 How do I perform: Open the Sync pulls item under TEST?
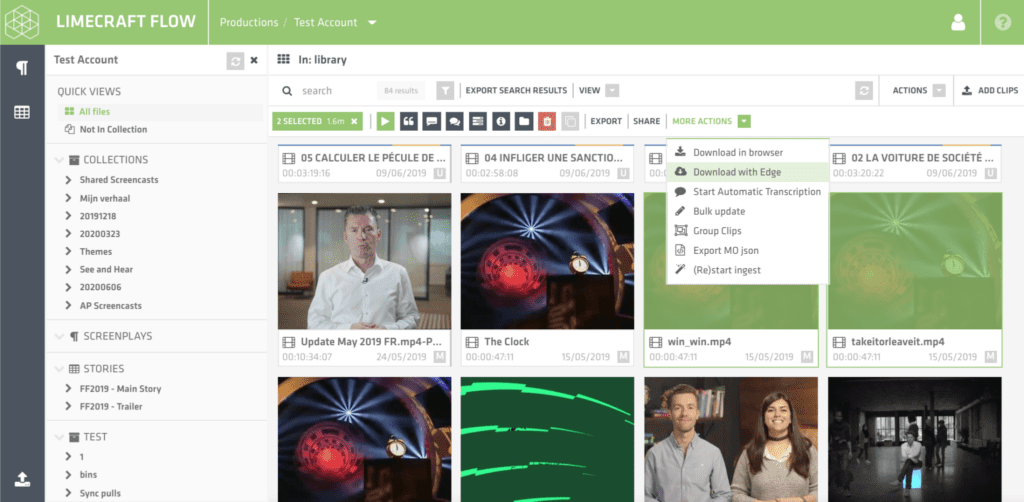pos(100,493)
